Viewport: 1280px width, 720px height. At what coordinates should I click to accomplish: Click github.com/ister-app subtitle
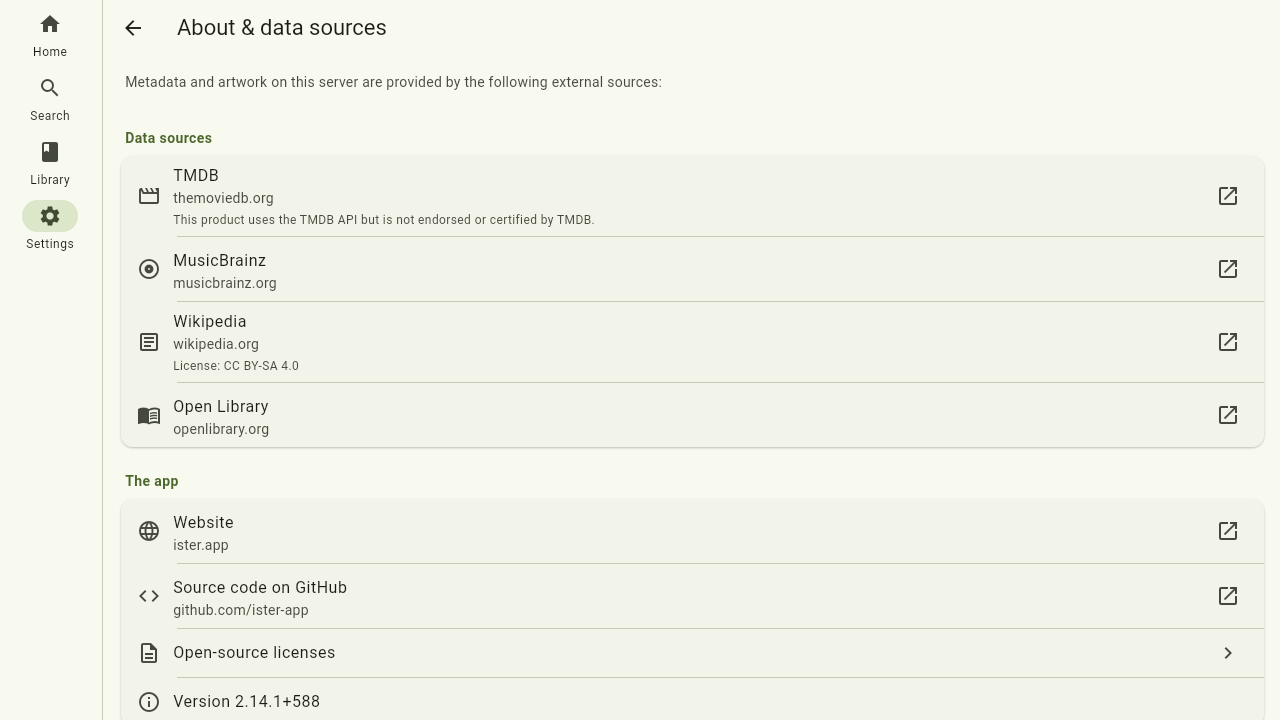pyautogui.click(x=241, y=610)
